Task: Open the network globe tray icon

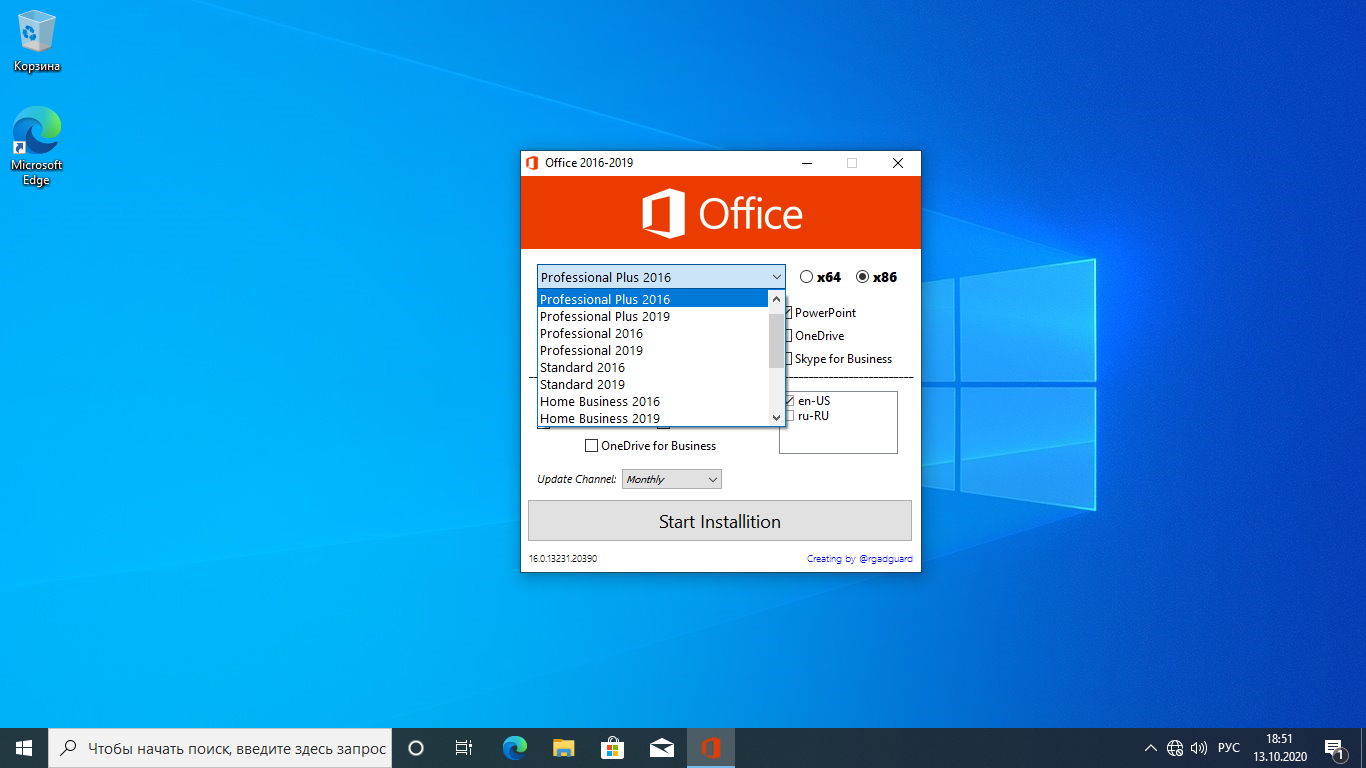Action: [1175, 748]
